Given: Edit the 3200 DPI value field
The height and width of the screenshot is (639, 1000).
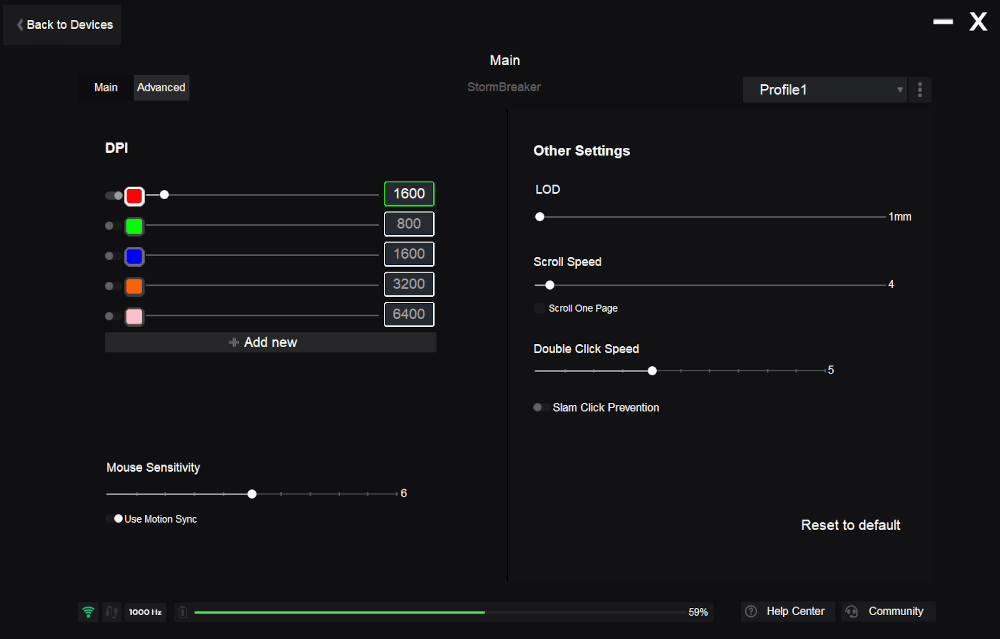Looking at the screenshot, I should coord(409,284).
